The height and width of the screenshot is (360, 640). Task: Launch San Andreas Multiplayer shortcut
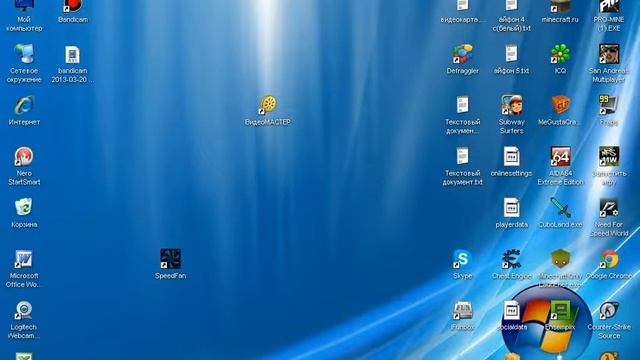(x=609, y=54)
